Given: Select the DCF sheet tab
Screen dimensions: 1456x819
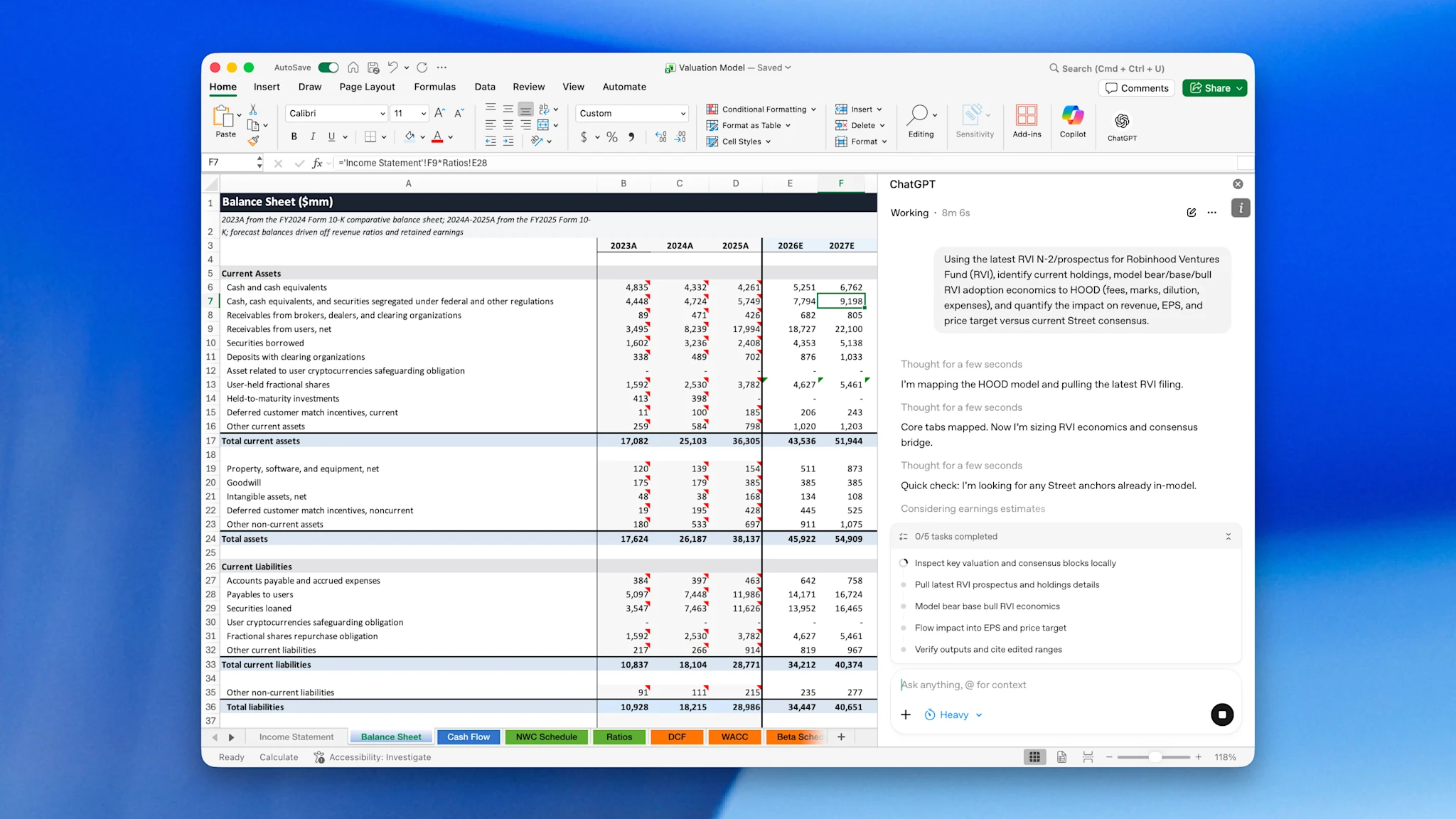Looking at the screenshot, I should (x=677, y=737).
